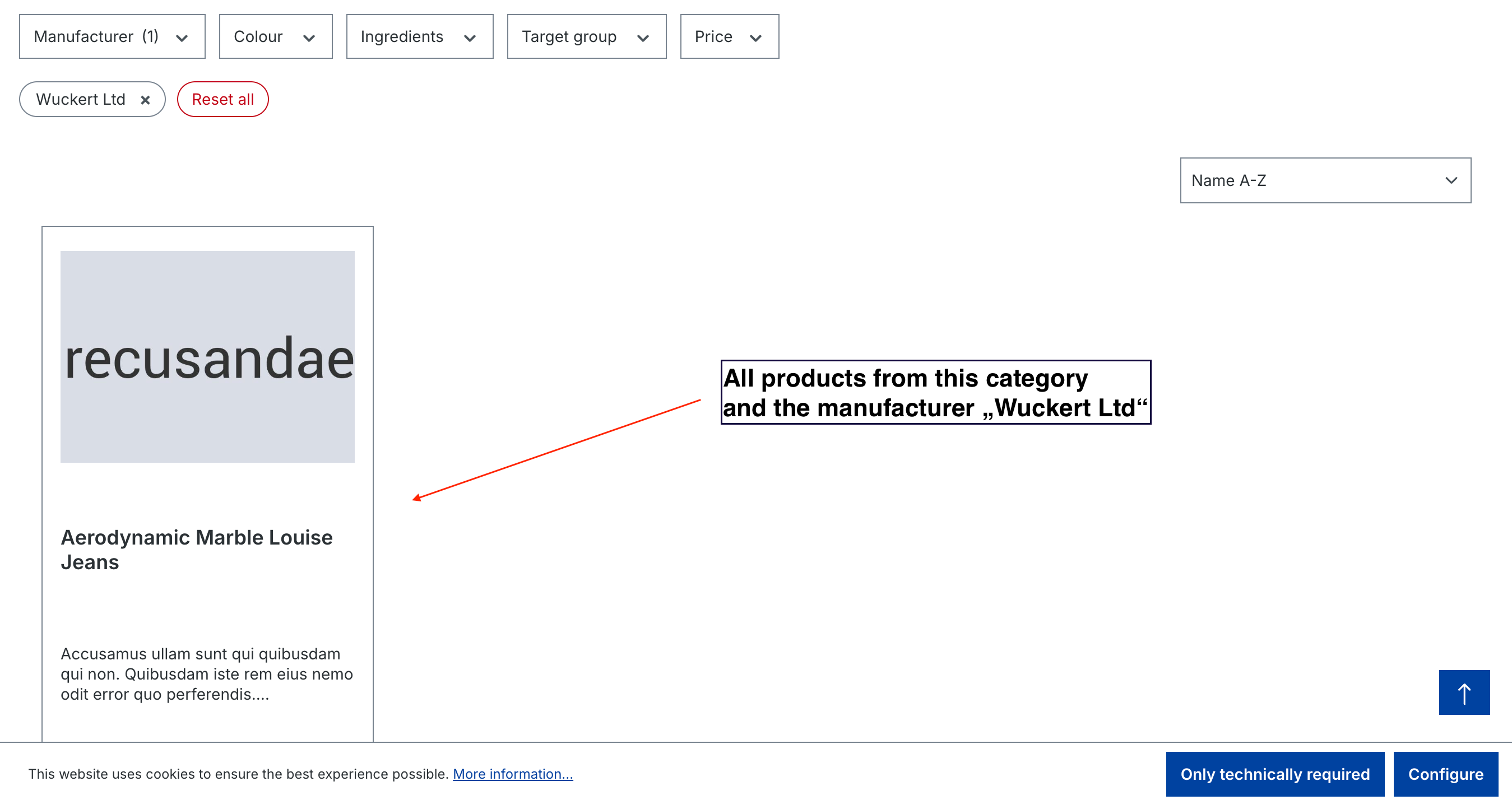Click Reset all to clear filters
The height and width of the screenshot is (800, 1512).
[222, 98]
